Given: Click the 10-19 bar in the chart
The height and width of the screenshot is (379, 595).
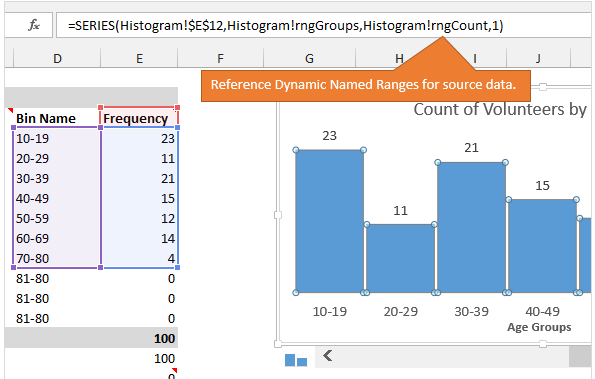Looking at the screenshot, I should click(x=329, y=221).
